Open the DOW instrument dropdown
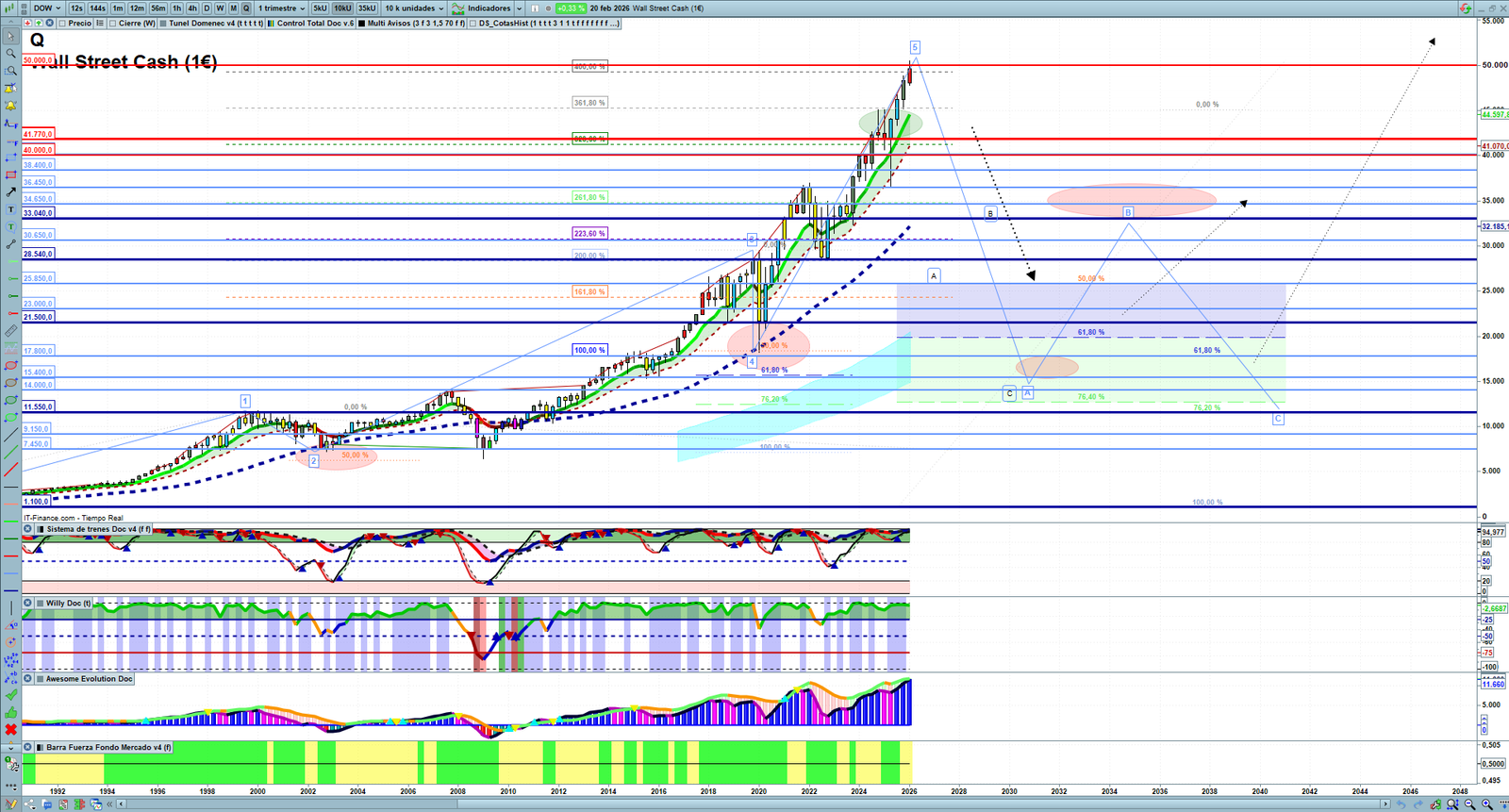The height and width of the screenshot is (812, 1509). [x=47, y=8]
